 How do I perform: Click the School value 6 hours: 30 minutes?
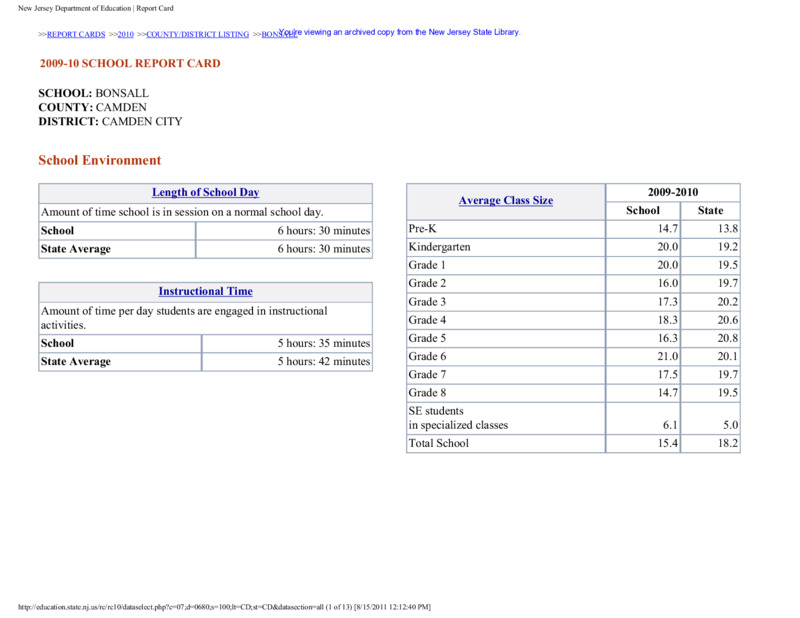pos(324,231)
